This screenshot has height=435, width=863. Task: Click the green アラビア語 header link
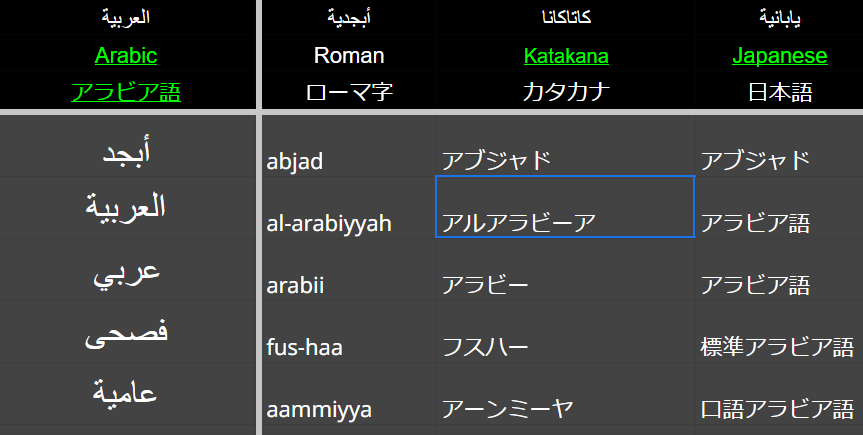pos(126,93)
